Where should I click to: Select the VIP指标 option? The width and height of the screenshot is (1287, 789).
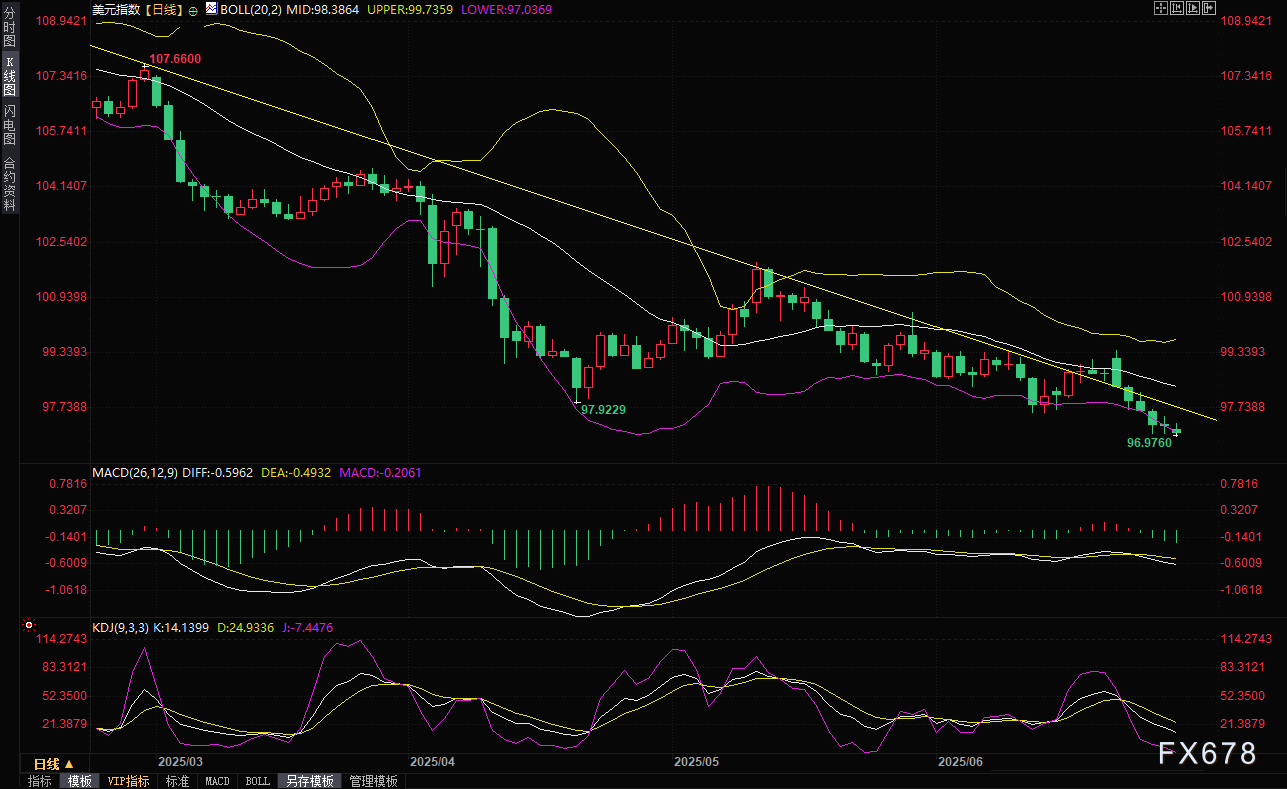point(128,781)
